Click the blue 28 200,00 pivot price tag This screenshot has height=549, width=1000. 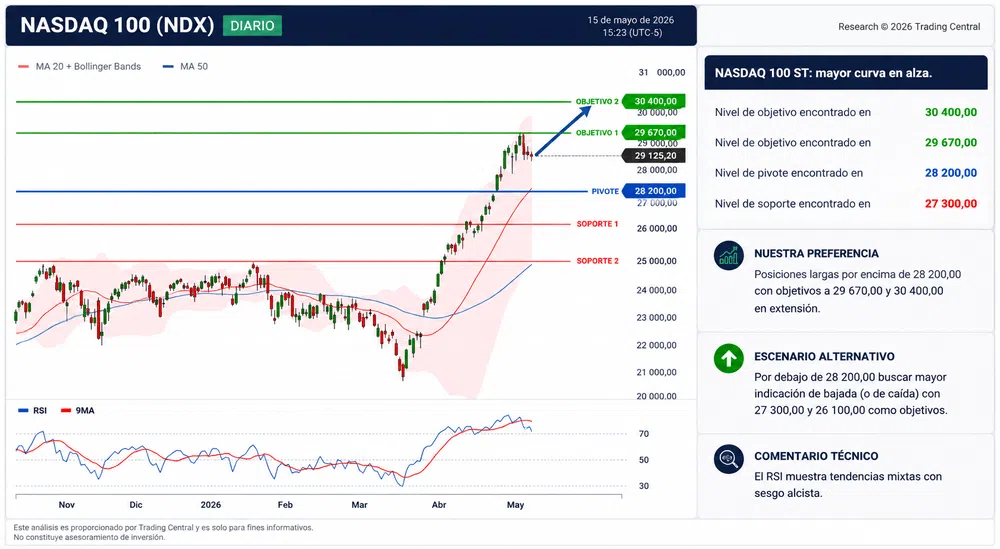(654, 191)
